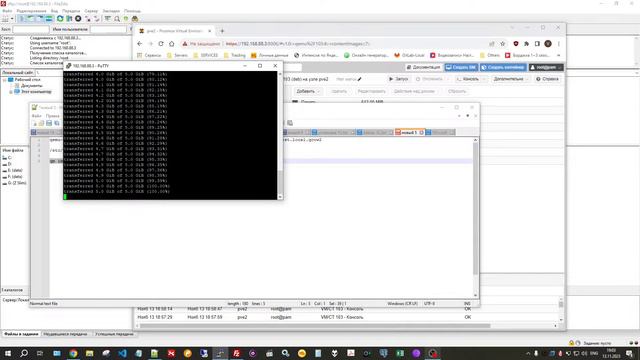Open Chrome profile avatar

pos(548,44)
